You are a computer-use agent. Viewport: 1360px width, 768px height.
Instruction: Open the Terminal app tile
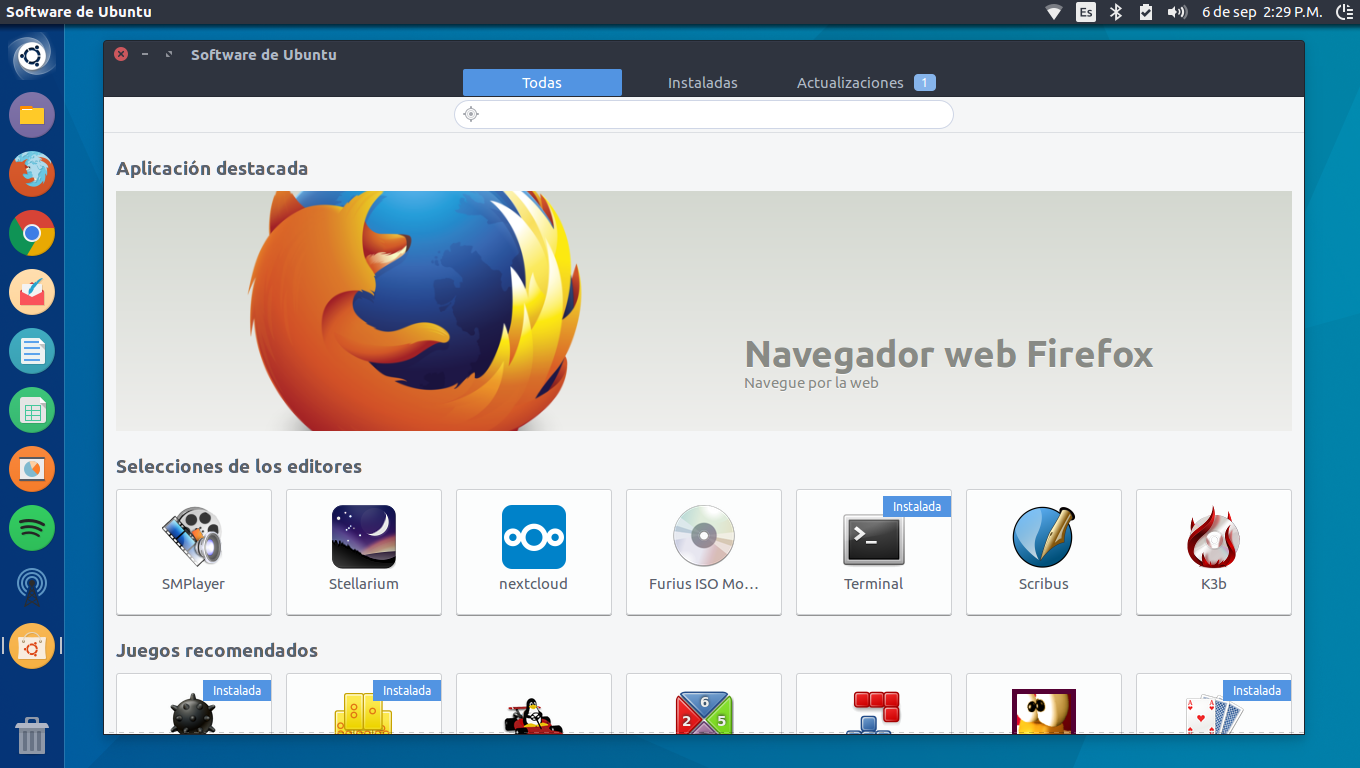point(874,552)
